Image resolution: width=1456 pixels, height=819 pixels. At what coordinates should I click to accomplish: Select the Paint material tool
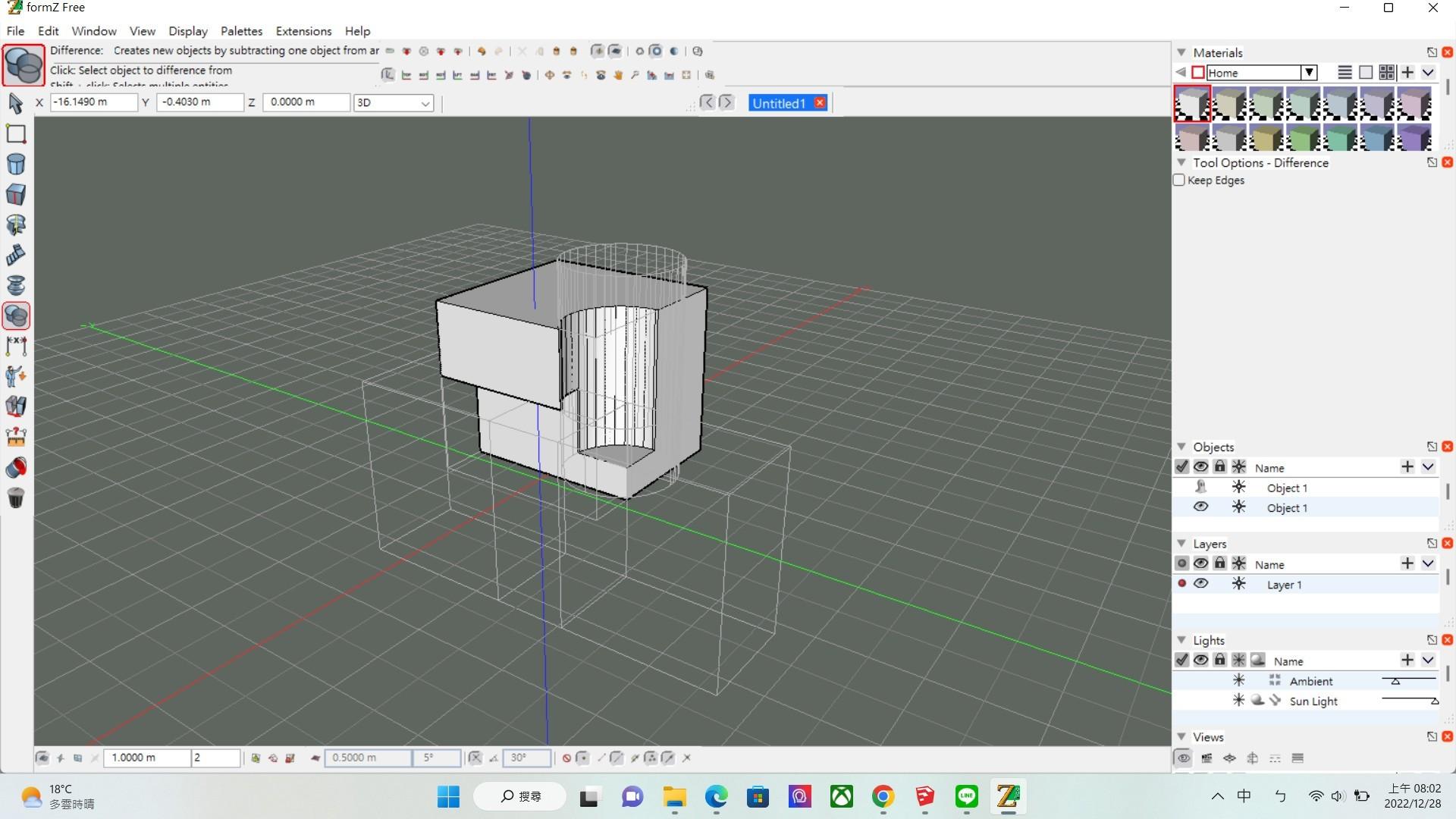click(x=16, y=468)
